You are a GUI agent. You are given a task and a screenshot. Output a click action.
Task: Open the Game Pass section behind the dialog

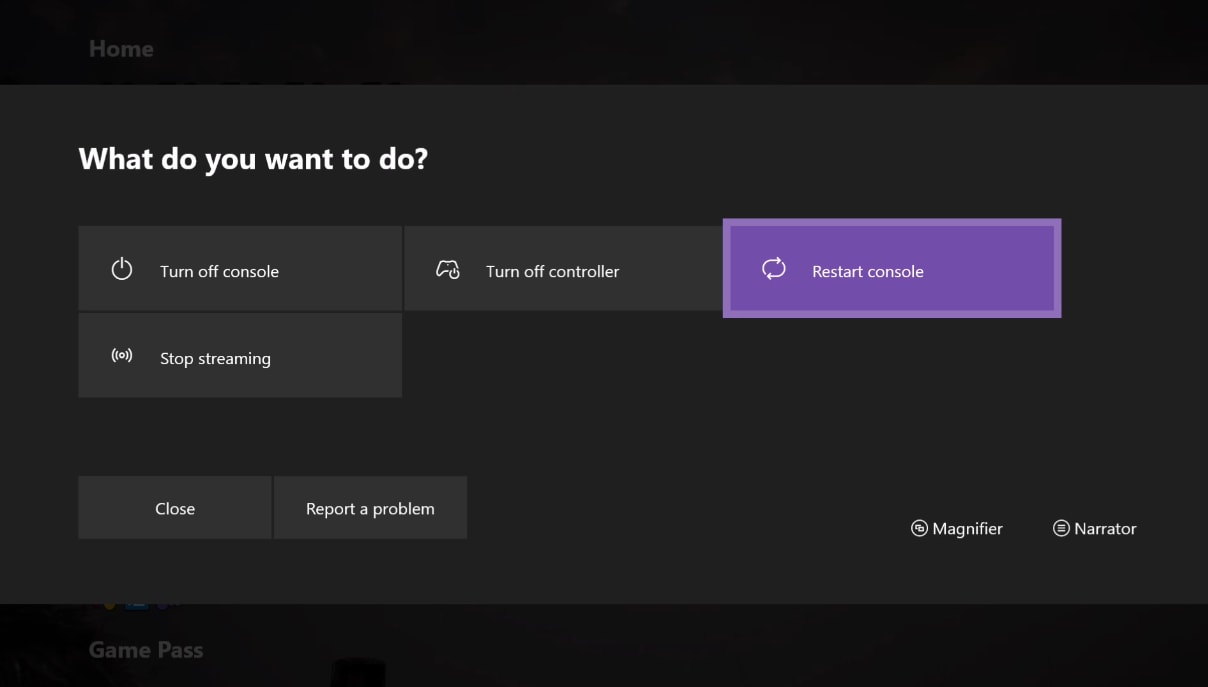point(146,649)
